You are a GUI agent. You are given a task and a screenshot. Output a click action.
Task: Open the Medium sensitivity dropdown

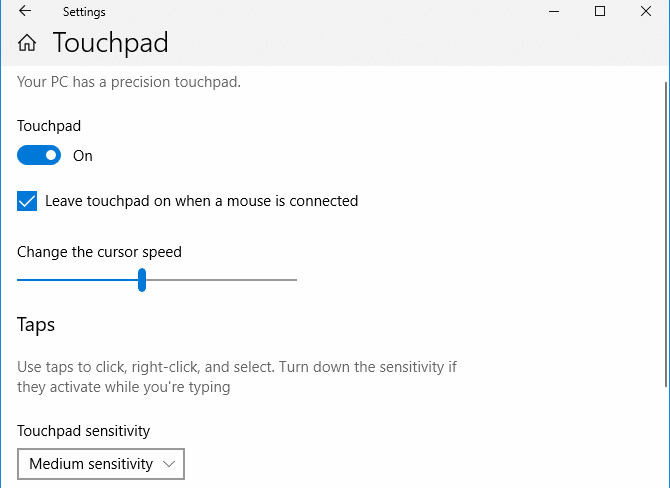click(101, 464)
